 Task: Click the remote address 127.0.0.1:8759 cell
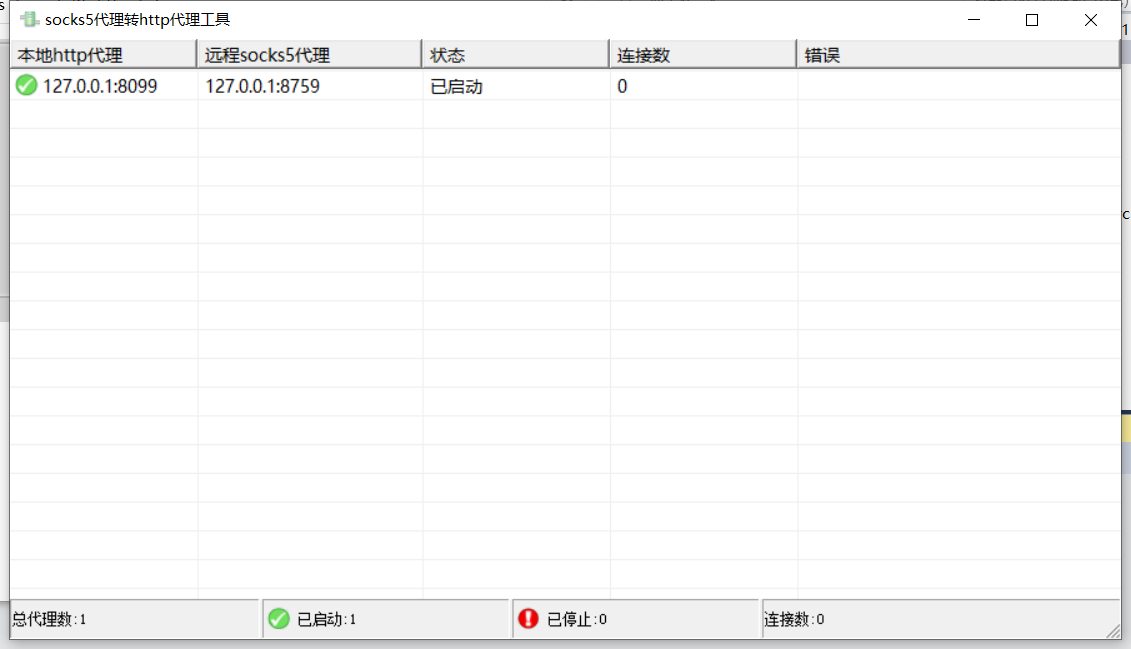[262, 87]
